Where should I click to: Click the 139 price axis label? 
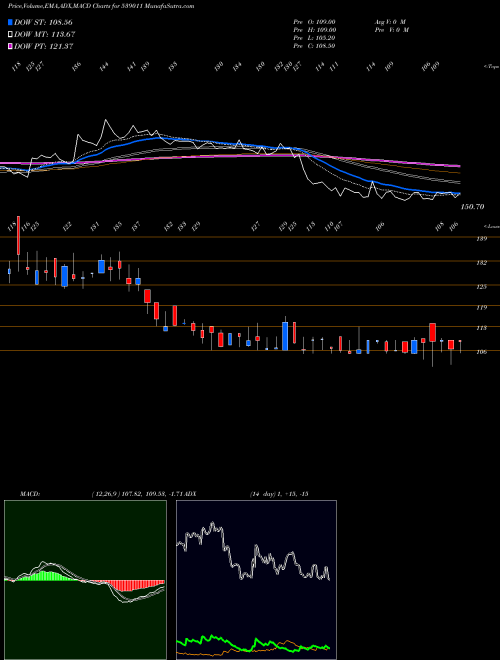[482, 239]
